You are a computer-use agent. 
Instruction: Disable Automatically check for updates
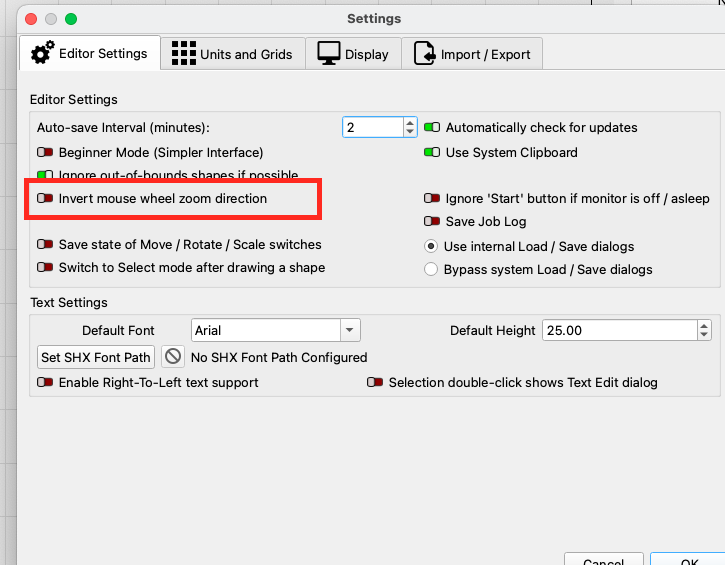[x=432, y=128]
